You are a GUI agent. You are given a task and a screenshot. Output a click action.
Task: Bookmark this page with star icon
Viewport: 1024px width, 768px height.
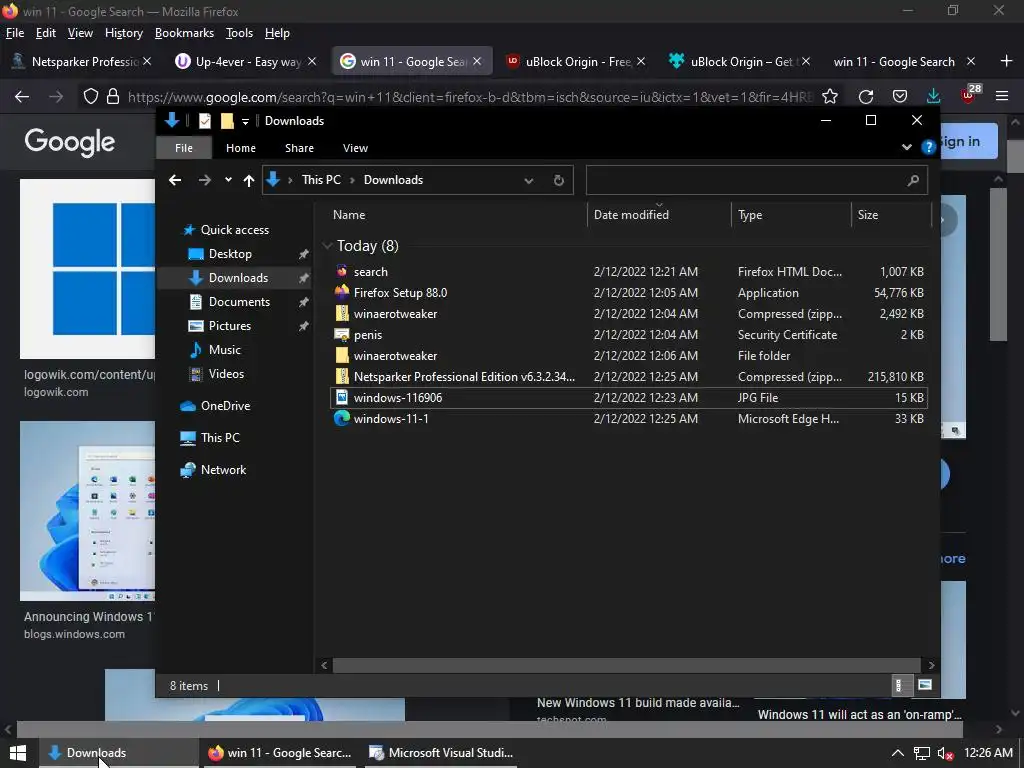[830, 97]
